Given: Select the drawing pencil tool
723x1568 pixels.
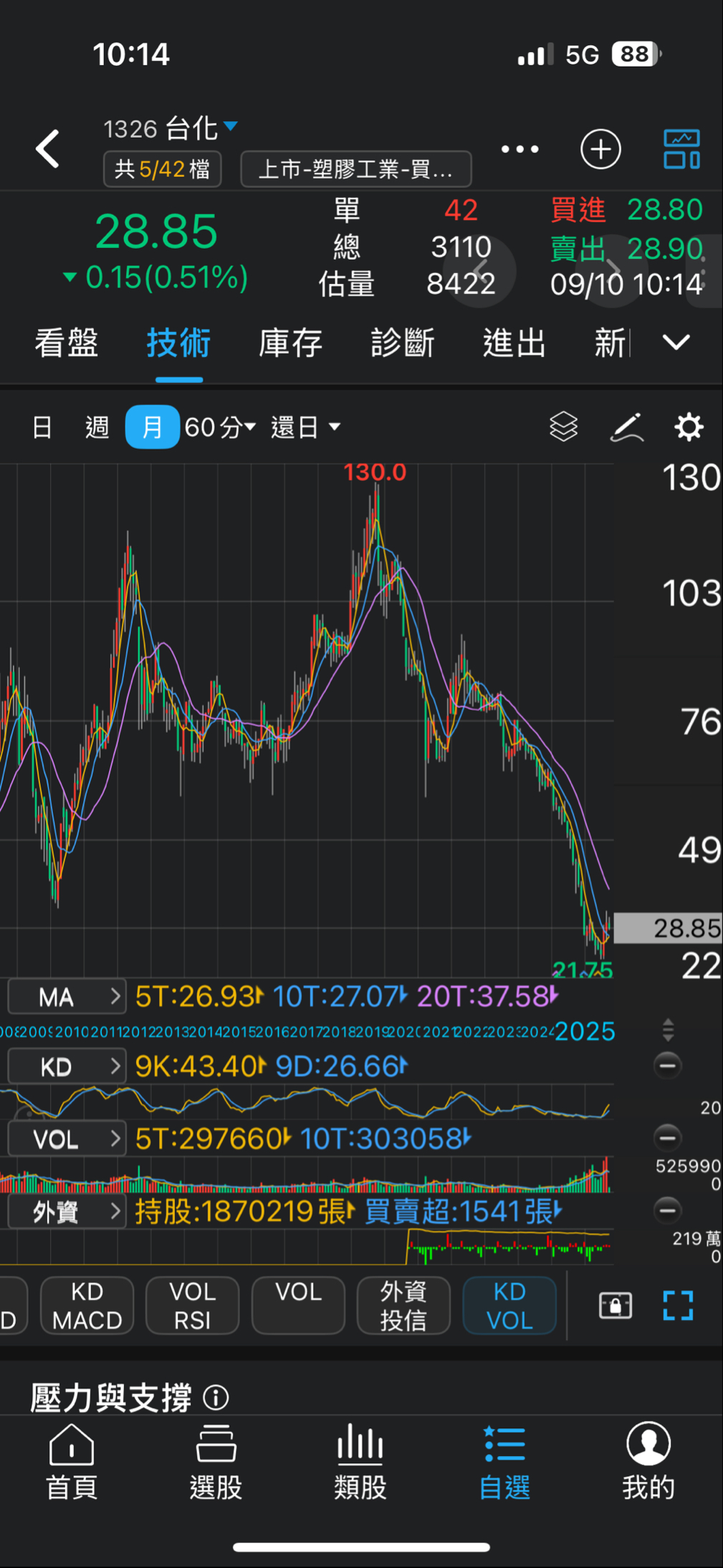Looking at the screenshot, I should pyautogui.click(x=626, y=427).
